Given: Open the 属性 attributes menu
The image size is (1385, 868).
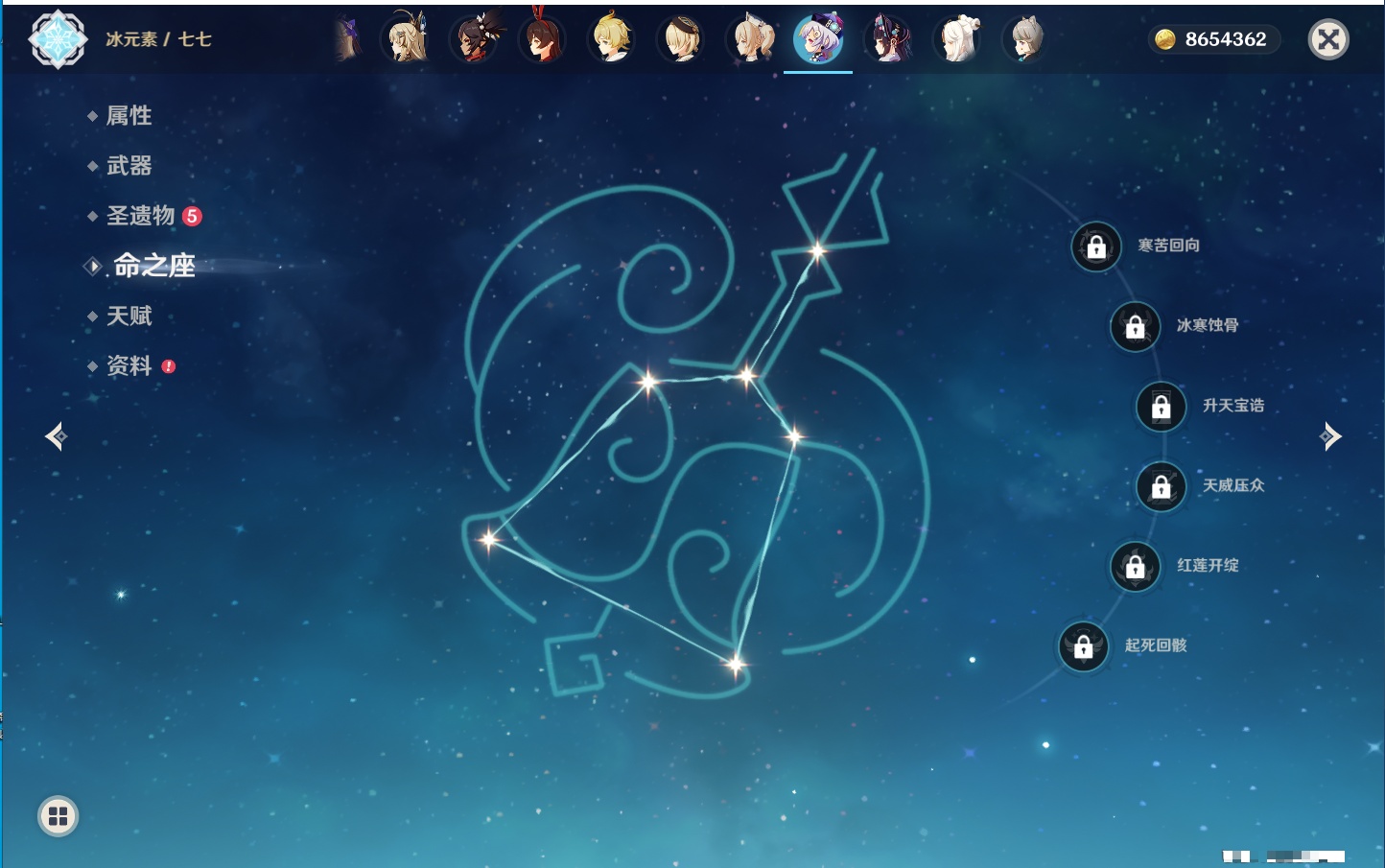Looking at the screenshot, I should 129,116.
